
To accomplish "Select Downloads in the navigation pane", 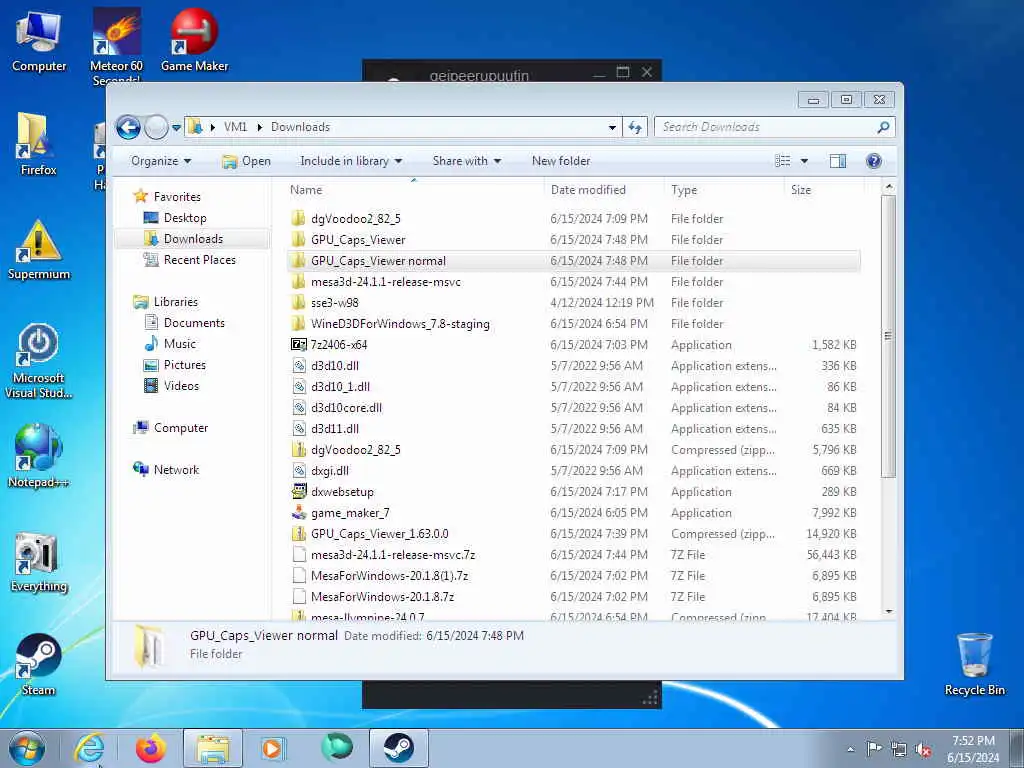I will click(193, 238).
